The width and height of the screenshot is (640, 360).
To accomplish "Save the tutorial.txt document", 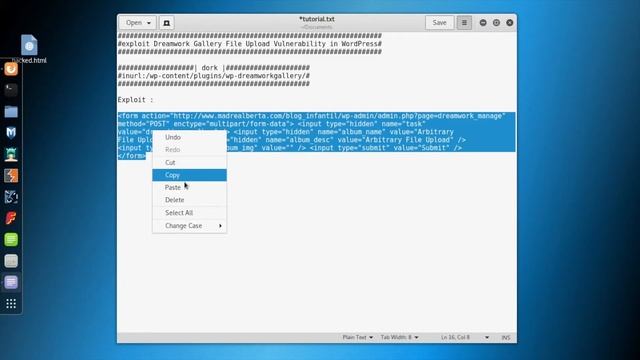I will point(439,23).
